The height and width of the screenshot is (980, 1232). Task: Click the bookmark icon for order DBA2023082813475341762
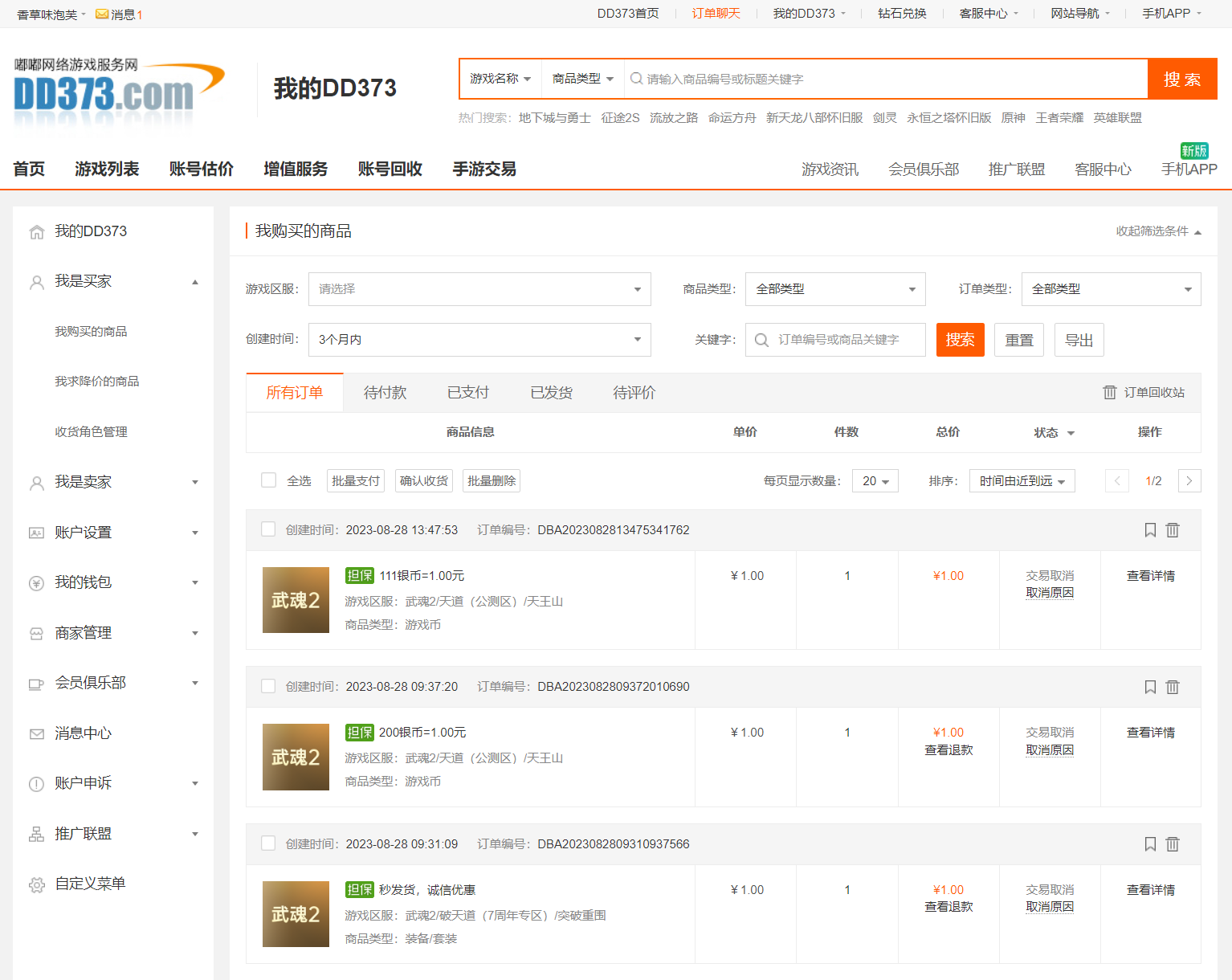coord(1150,530)
